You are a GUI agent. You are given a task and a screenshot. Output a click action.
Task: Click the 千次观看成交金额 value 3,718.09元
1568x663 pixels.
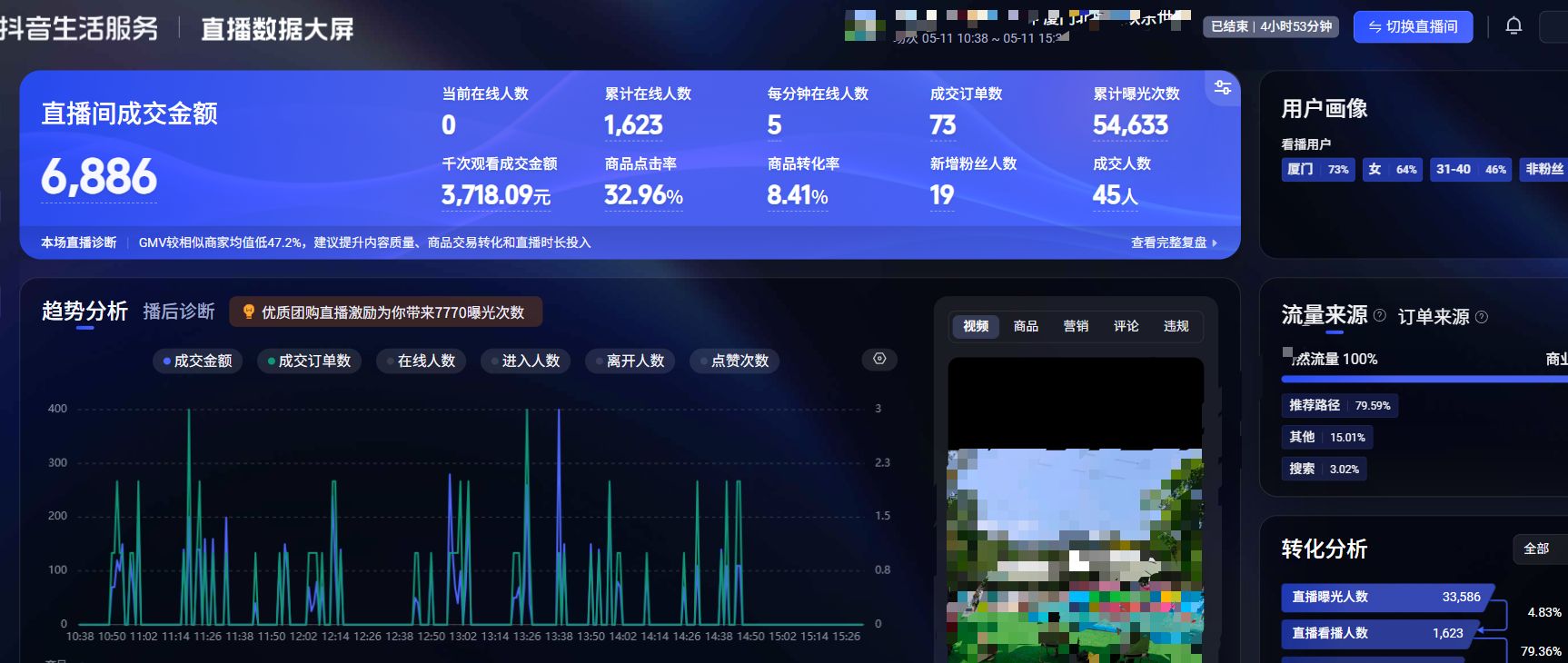click(496, 195)
